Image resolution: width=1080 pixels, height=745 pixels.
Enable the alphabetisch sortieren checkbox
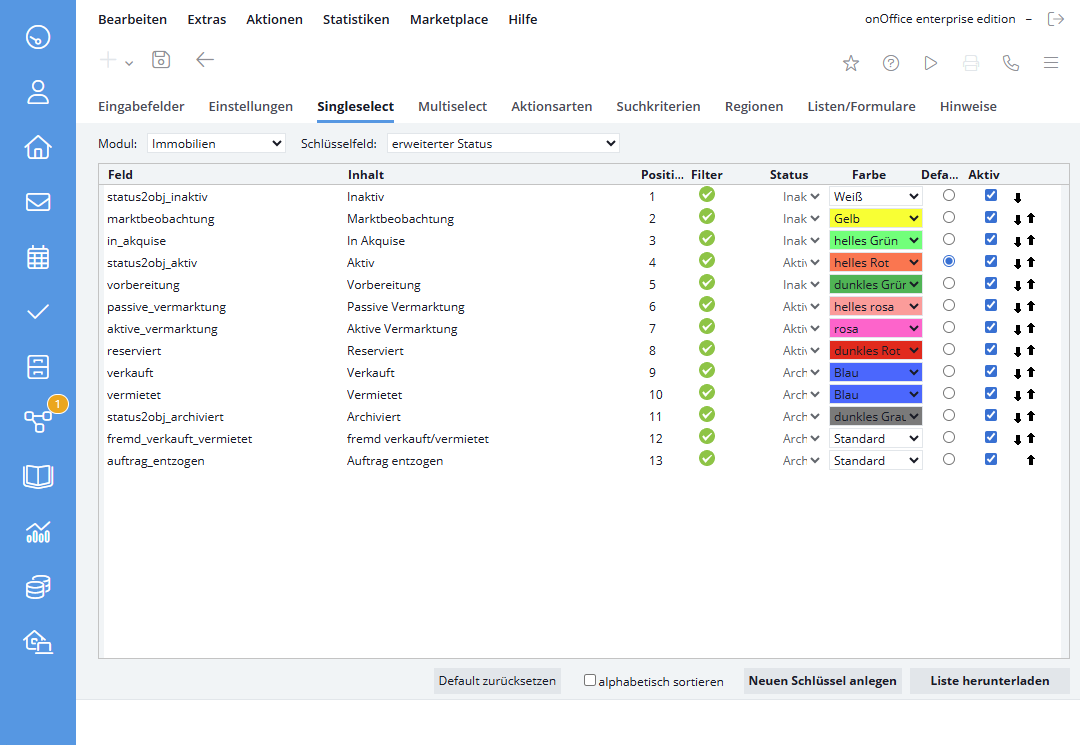point(590,680)
